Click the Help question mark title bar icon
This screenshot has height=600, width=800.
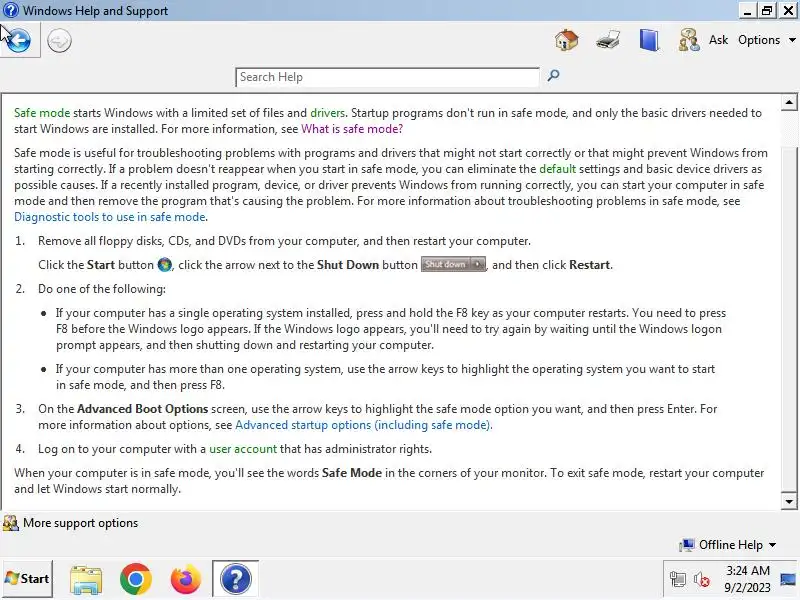10,10
